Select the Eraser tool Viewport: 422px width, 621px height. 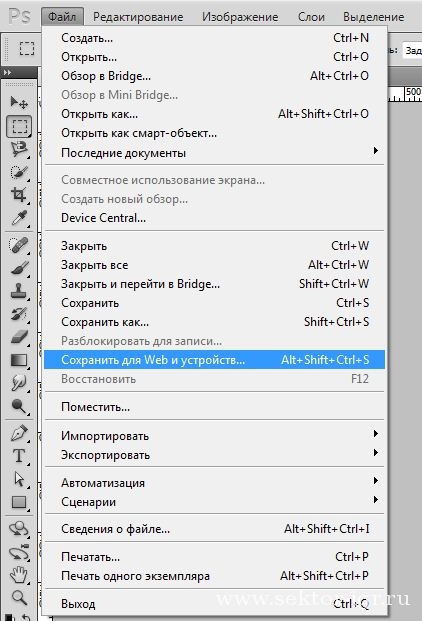coord(19,337)
